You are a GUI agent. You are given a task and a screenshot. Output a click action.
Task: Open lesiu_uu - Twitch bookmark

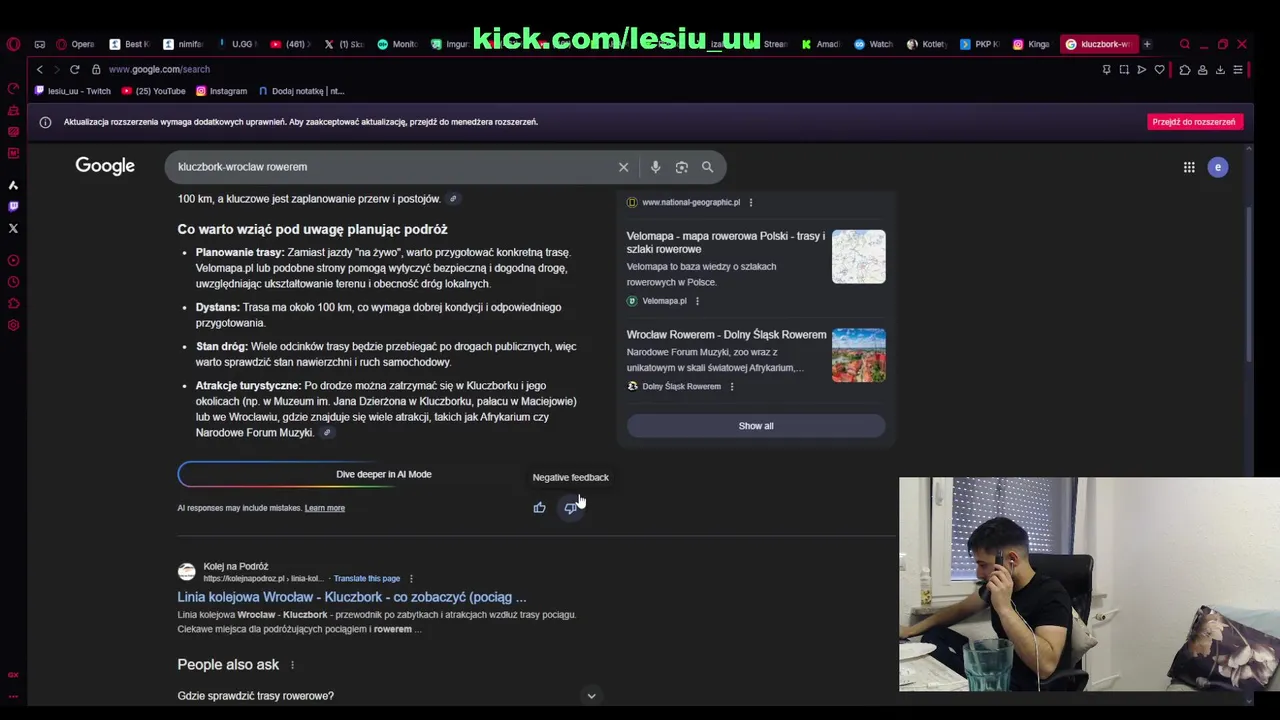coord(72,91)
